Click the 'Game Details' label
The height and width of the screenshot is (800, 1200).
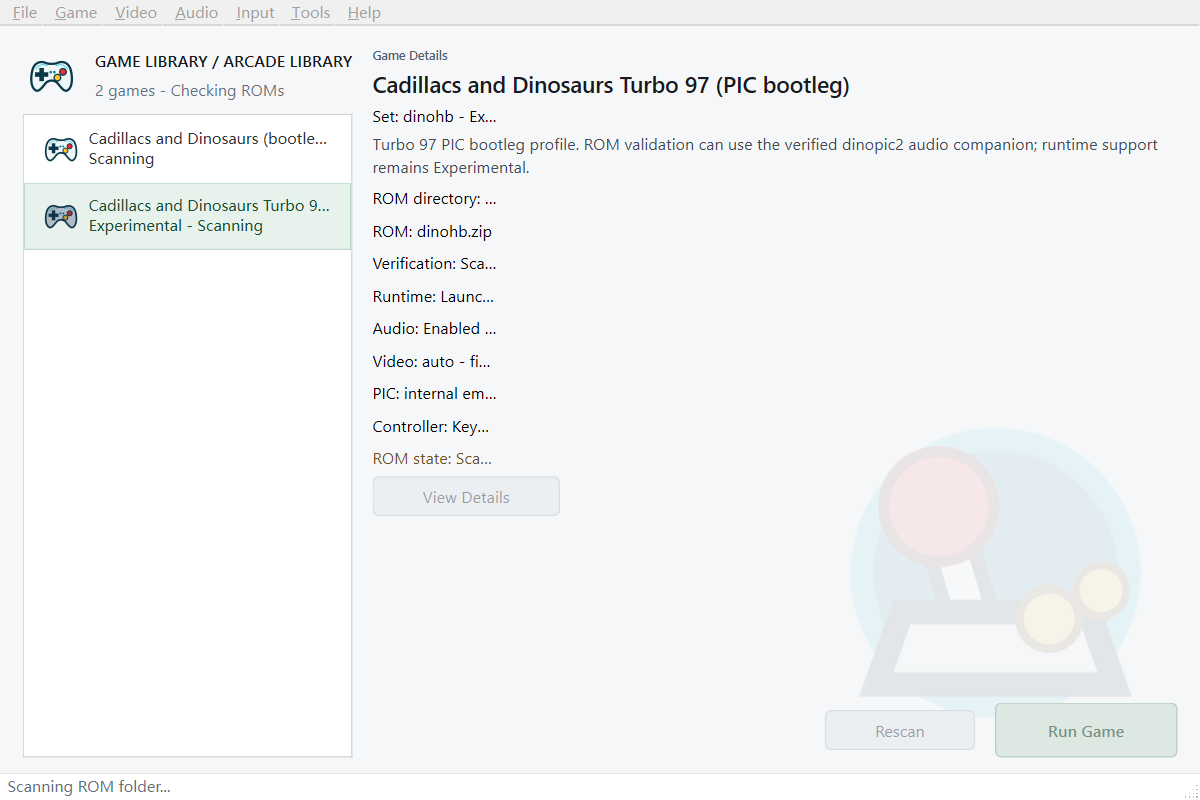410,56
